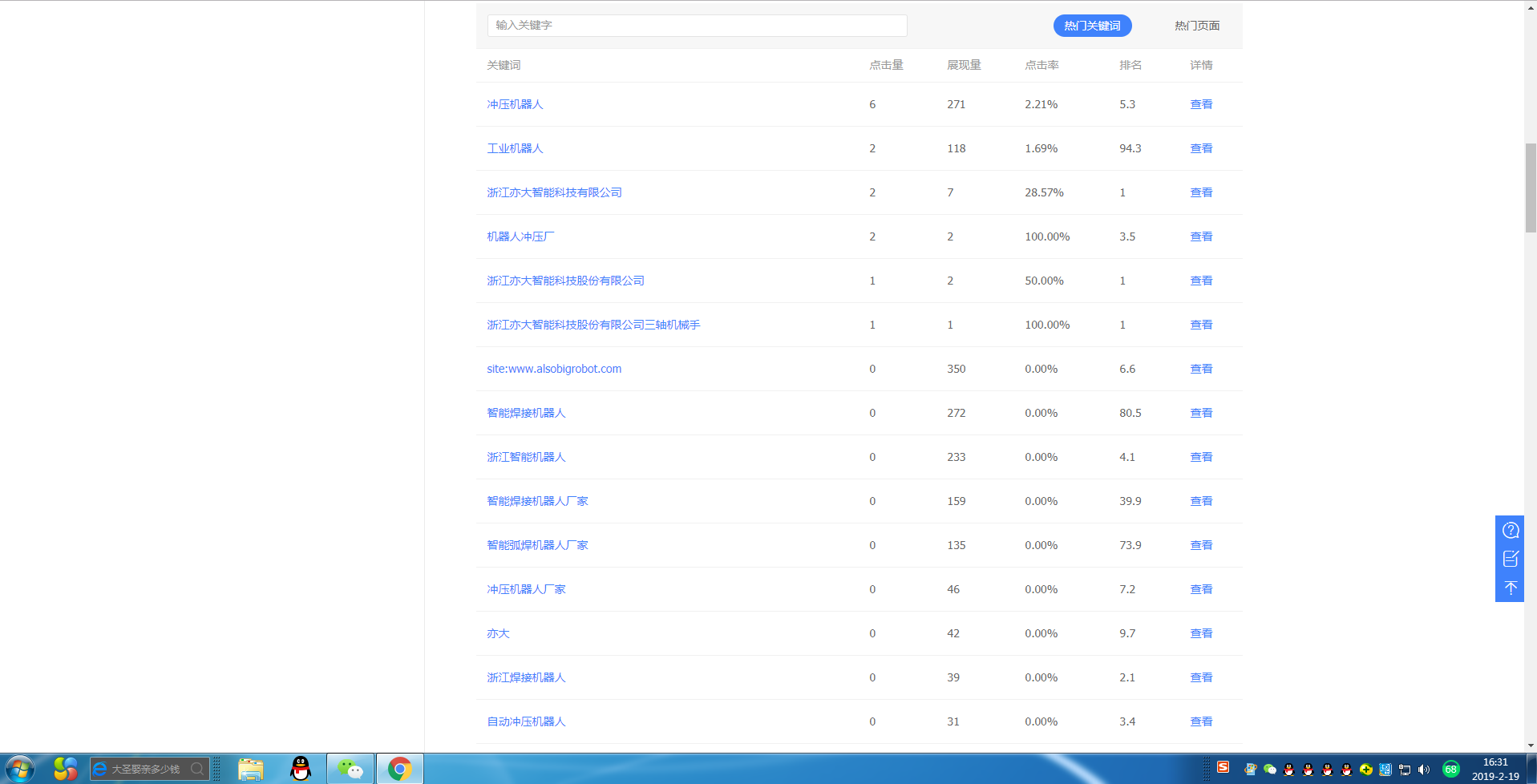This screenshot has width=1537, height=784.
Task: Open Google Chrome from the taskbar
Action: point(399,769)
